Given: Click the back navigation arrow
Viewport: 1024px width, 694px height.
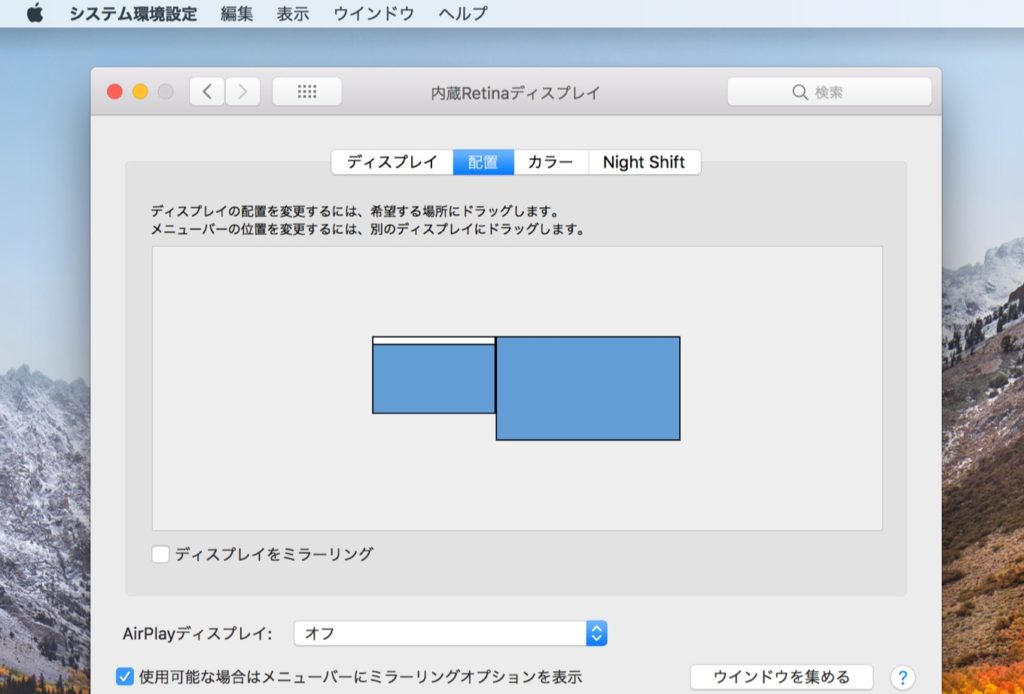Looking at the screenshot, I should pyautogui.click(x=207, y=92).
